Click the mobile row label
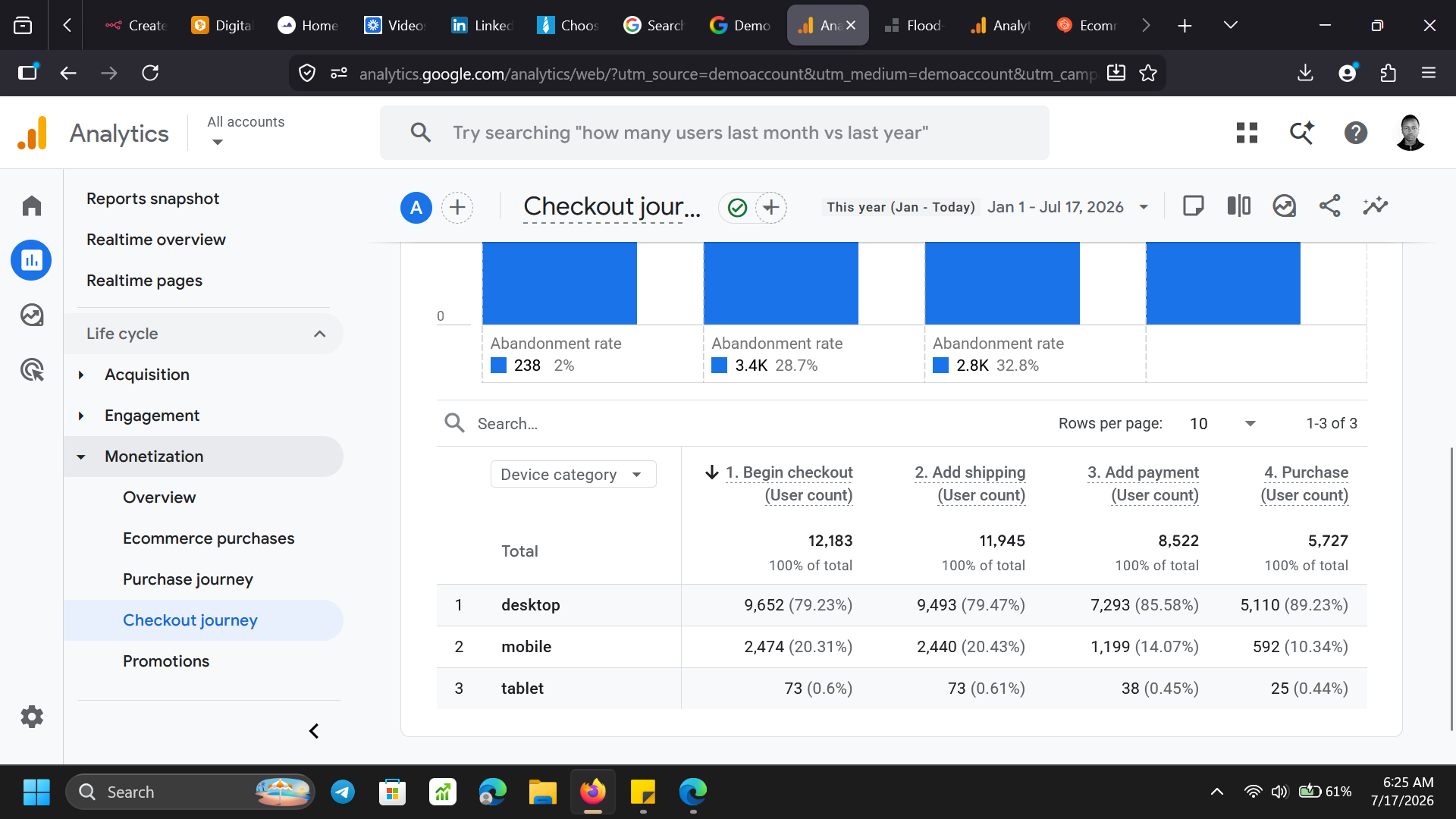The width and height of the screenshot is (1456, 819). tap(526, 647)
